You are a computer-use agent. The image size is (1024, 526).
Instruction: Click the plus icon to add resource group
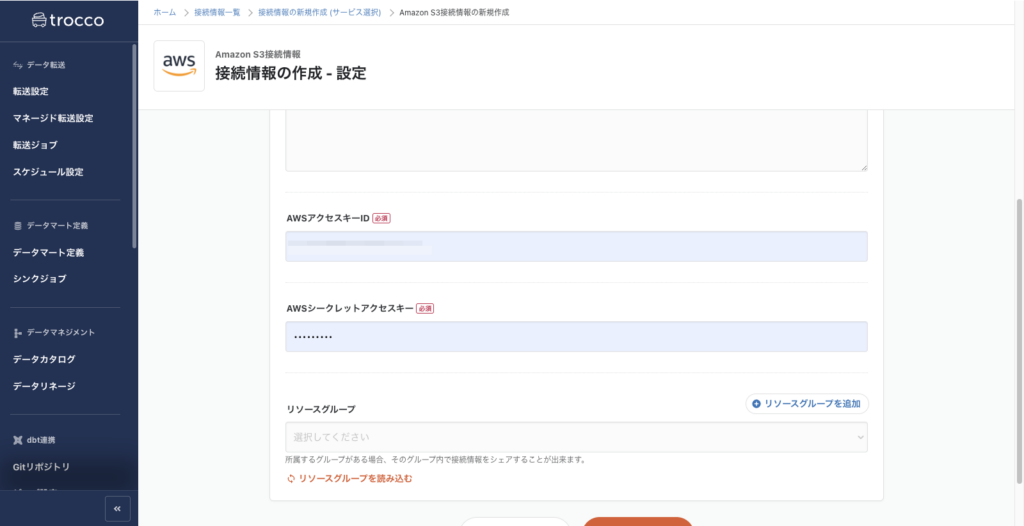[x=757, y=404]
